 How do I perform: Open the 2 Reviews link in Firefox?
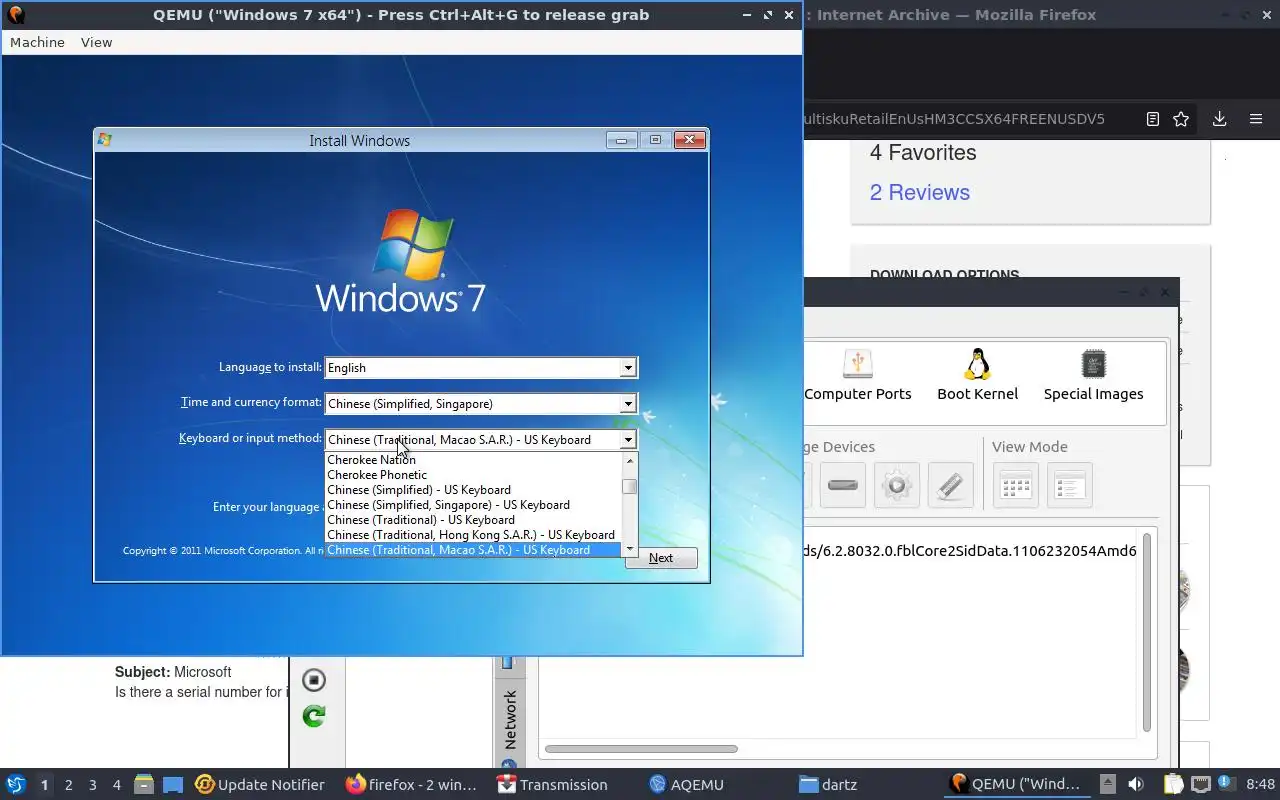click(919, 192)
